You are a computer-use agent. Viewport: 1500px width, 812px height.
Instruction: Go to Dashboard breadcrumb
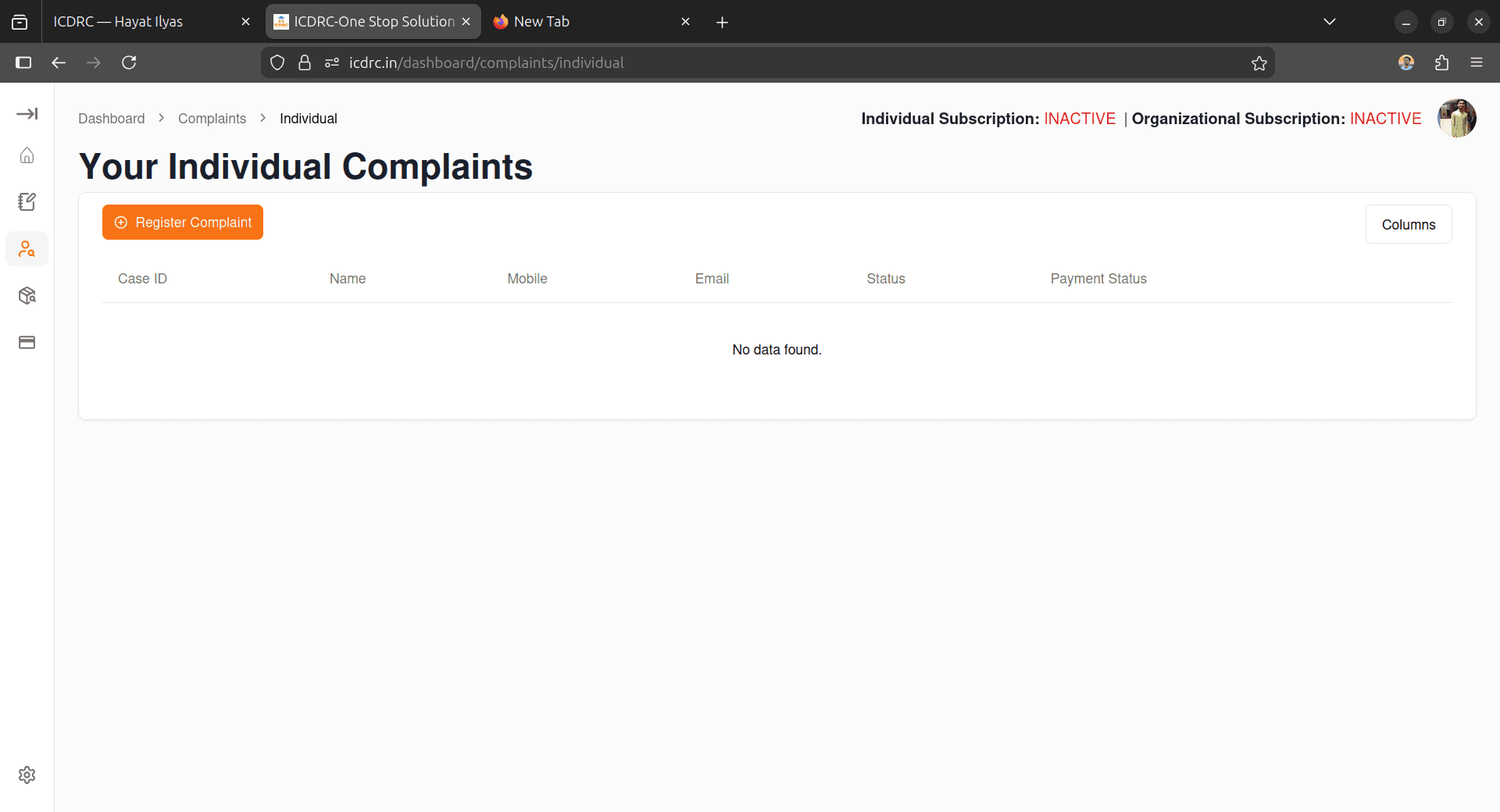click(112, 119)
